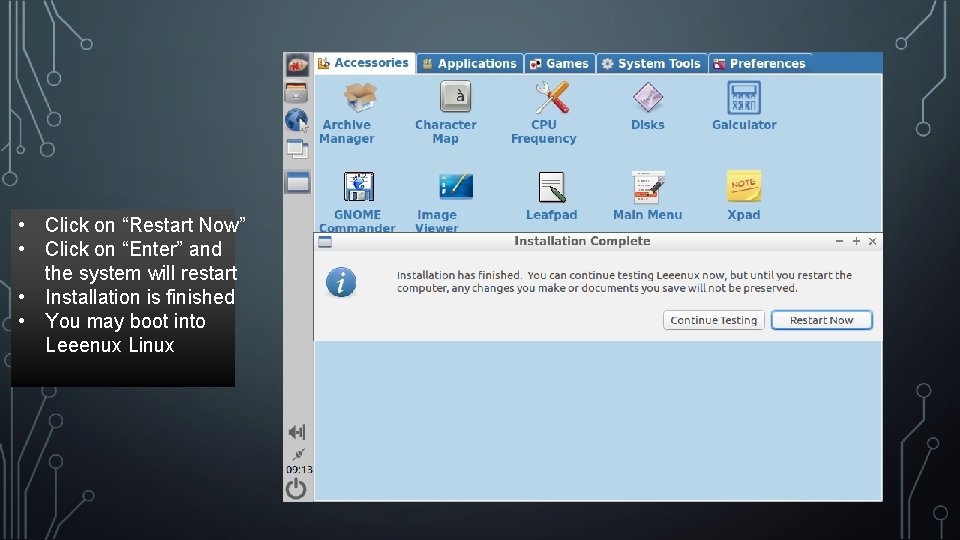Open Disks utility
Image resolution: width=960 pixels, height=540 pixels.
[x=648, y=107]
